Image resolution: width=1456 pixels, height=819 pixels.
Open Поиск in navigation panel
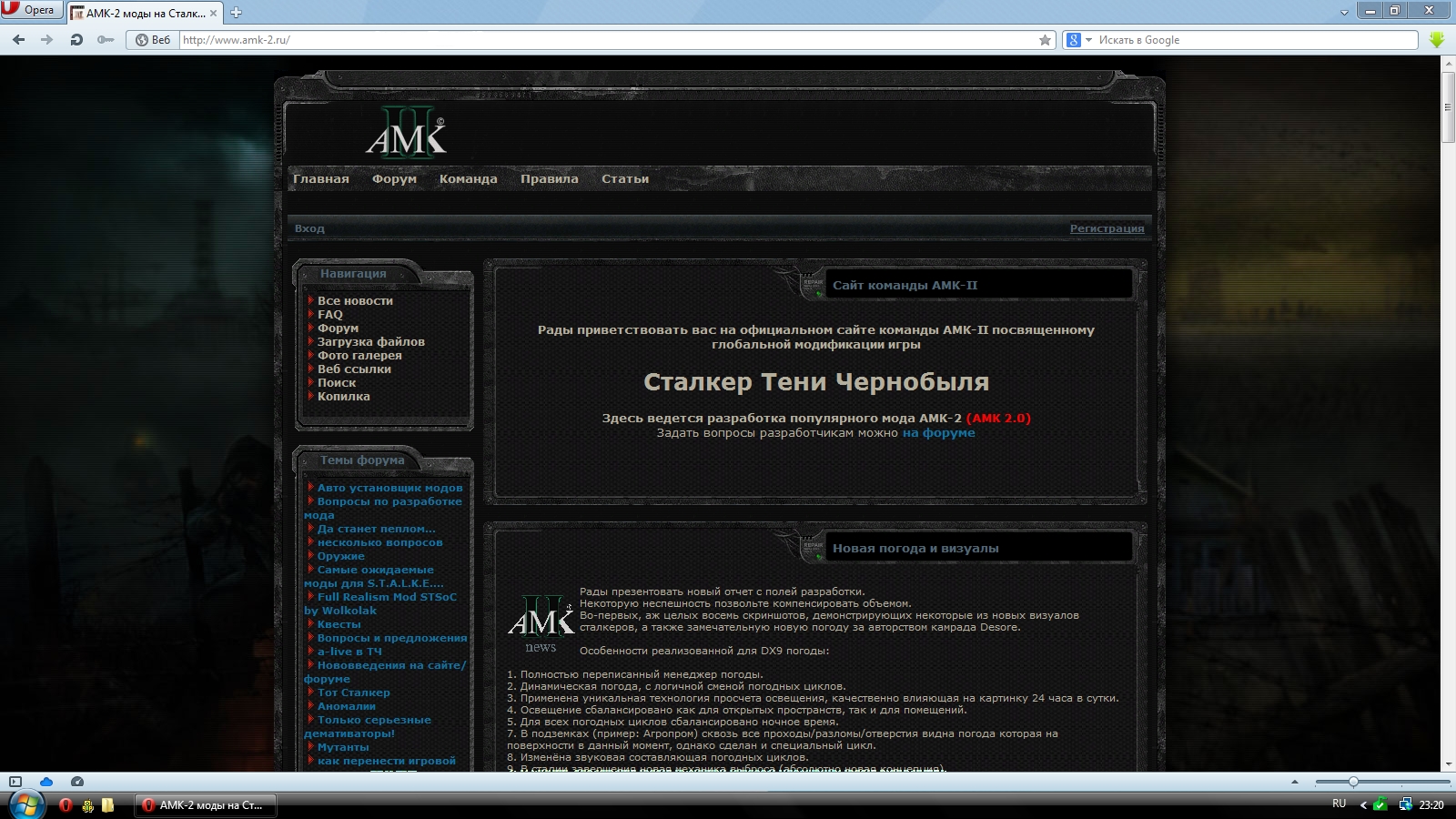click(x=337, y=383)
